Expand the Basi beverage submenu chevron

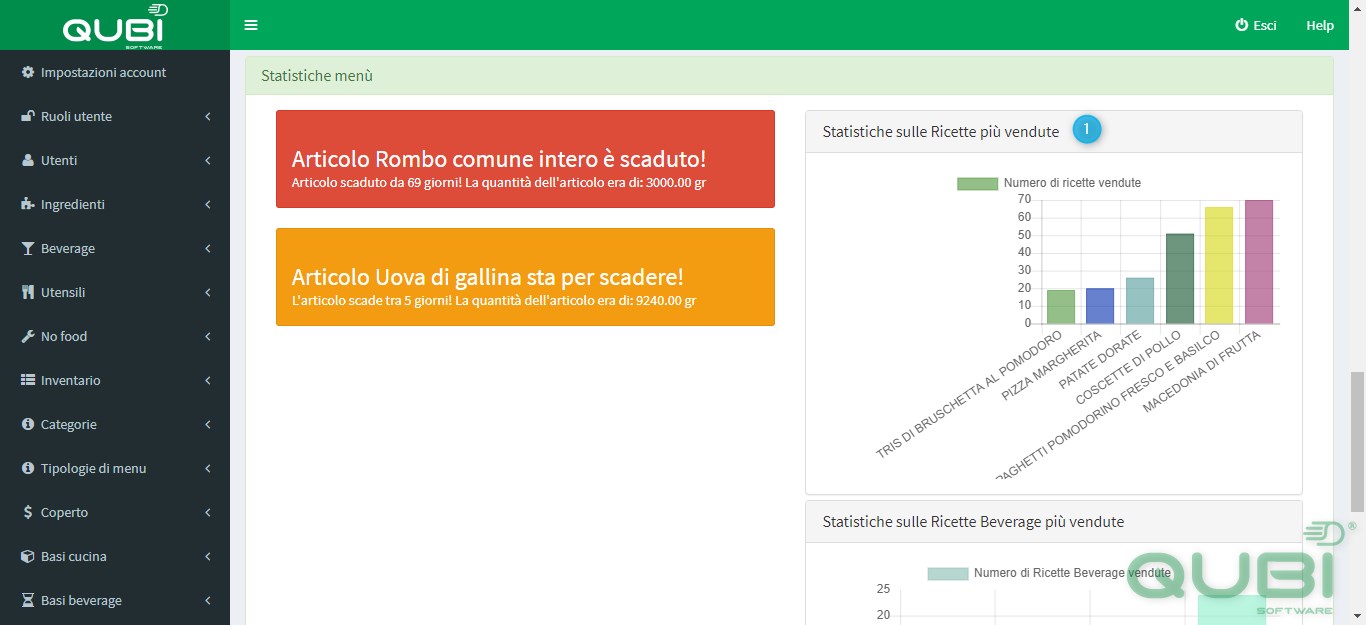(208, 601)
